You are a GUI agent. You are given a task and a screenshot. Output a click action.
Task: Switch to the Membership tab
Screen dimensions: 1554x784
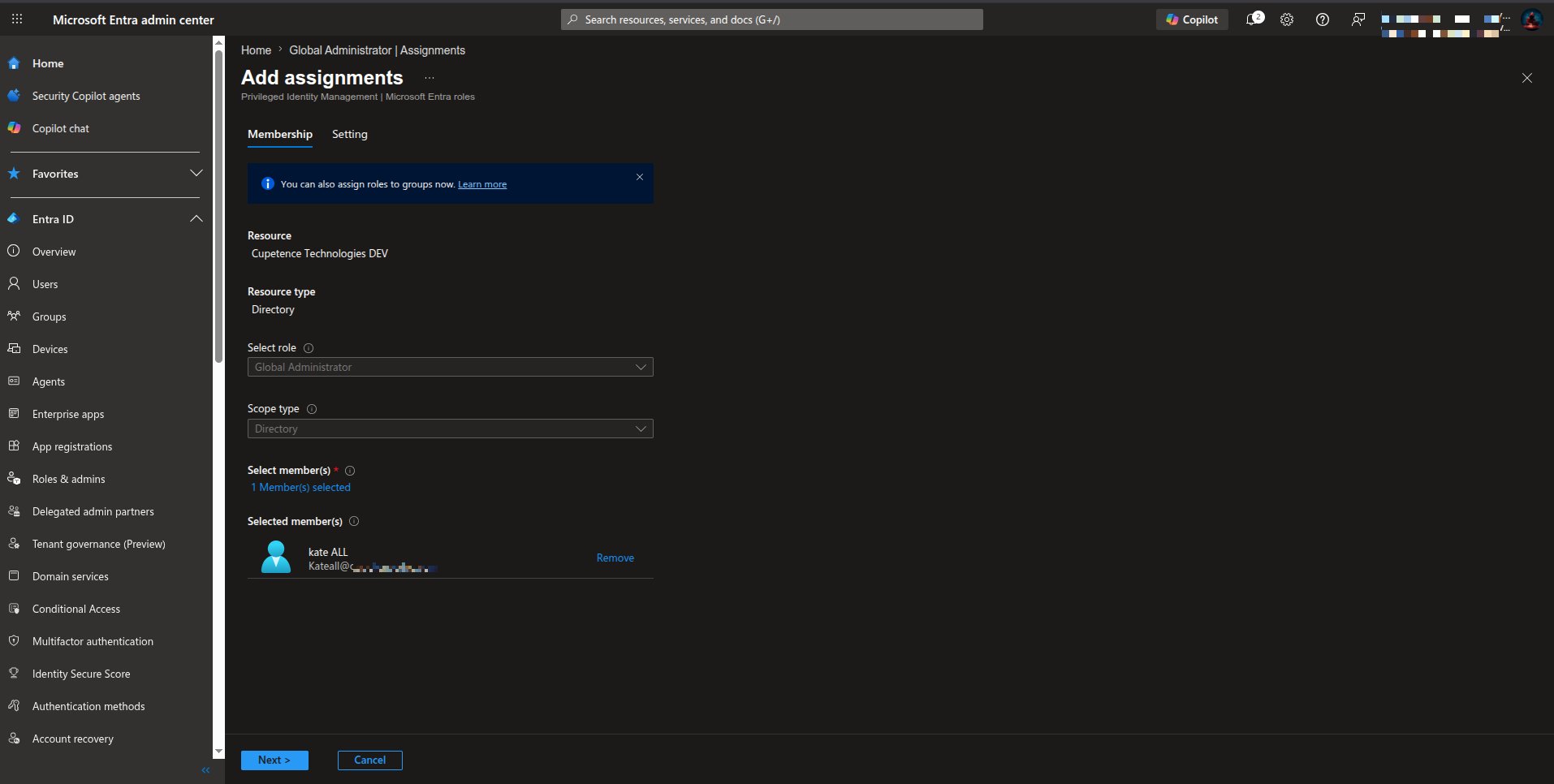point(280,135)
